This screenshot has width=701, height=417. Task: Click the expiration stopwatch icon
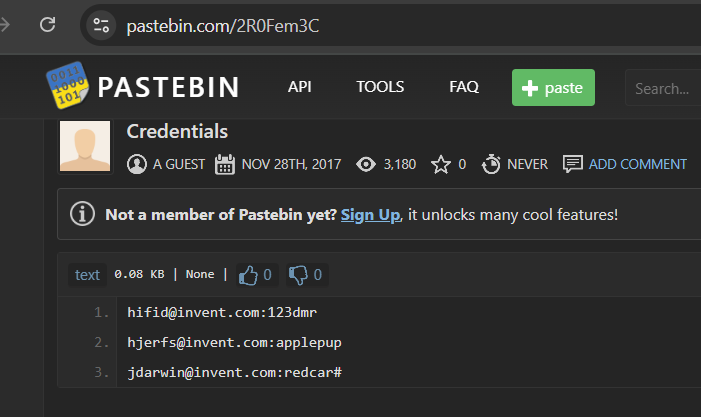pos(491,164)
